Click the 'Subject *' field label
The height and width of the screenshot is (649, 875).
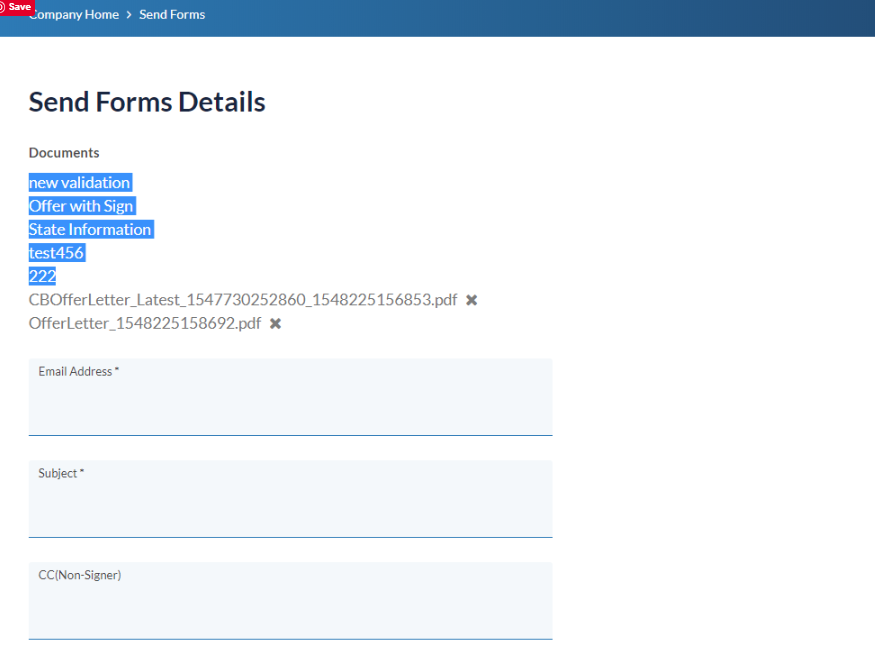tap(61, 473)
